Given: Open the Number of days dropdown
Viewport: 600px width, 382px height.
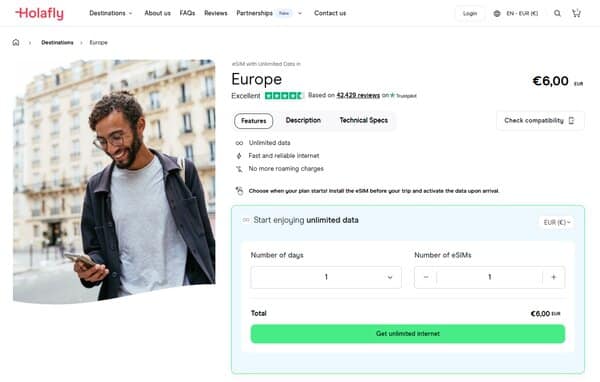Looking at the screenshot, I should 326,277.
